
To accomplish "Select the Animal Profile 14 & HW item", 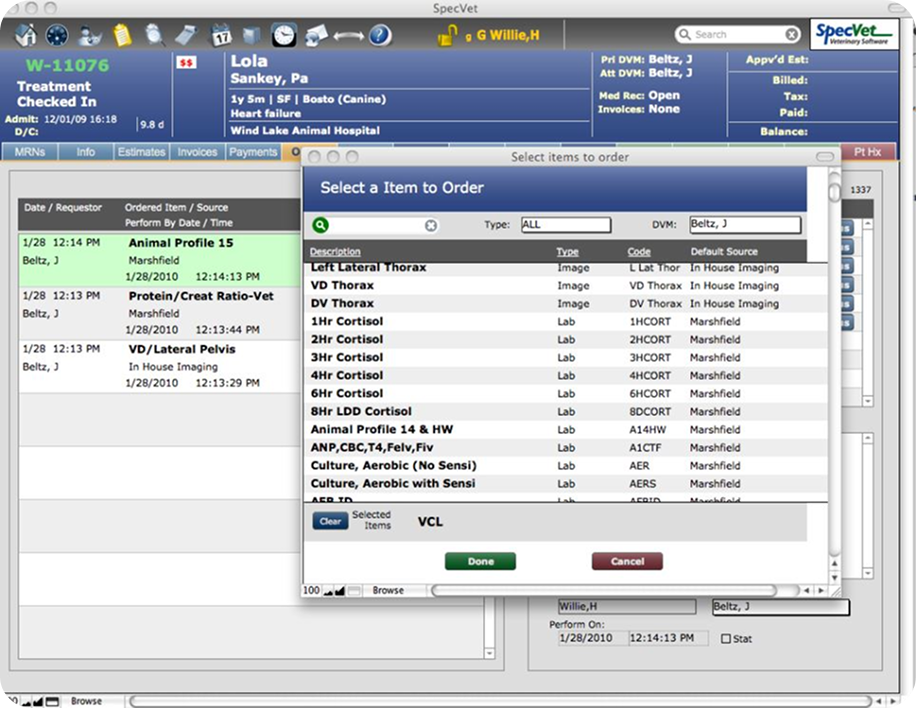I will (565, 430).
